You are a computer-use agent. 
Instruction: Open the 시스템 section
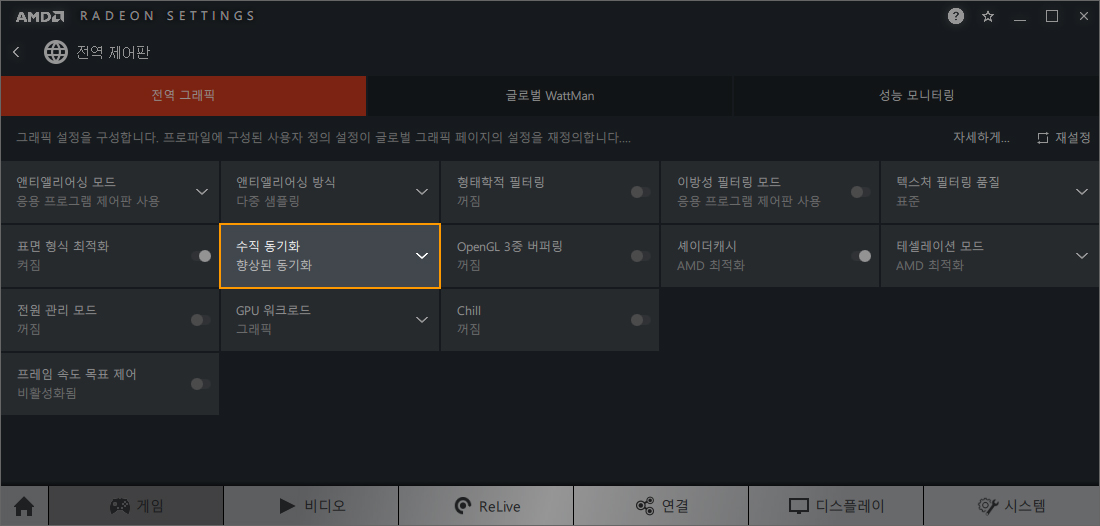pos(1012,506)
